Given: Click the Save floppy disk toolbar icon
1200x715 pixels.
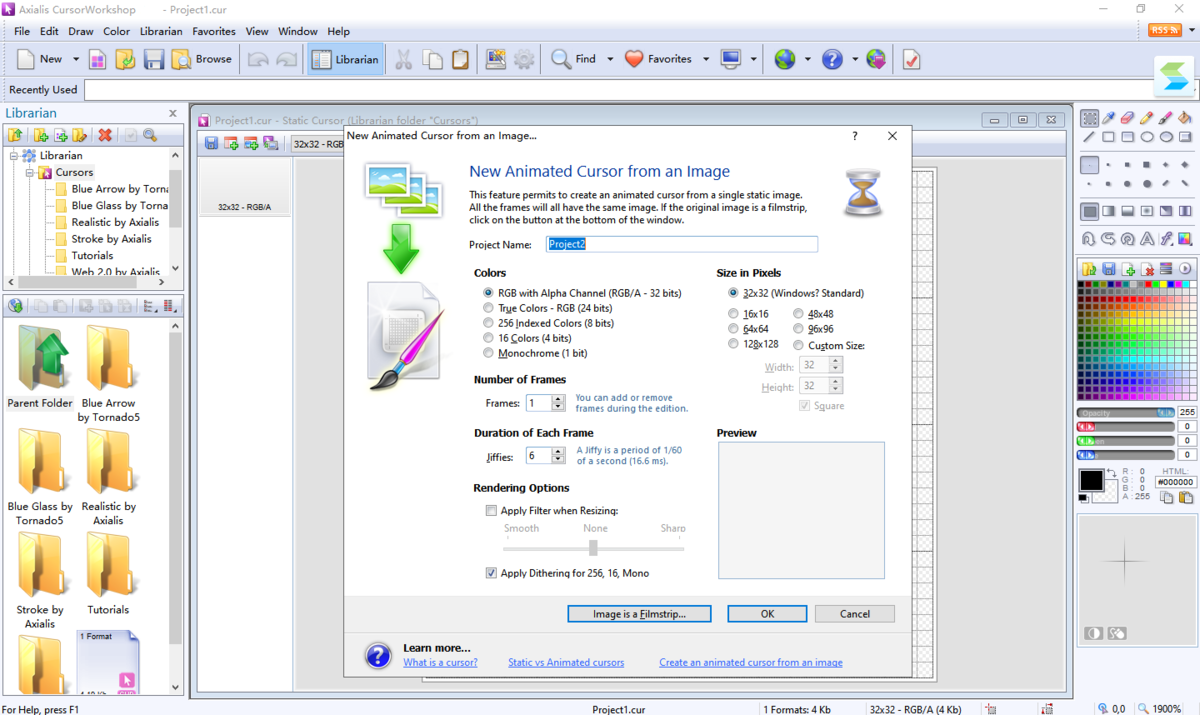Looking at the screenshot, I should tap(153, 59).
